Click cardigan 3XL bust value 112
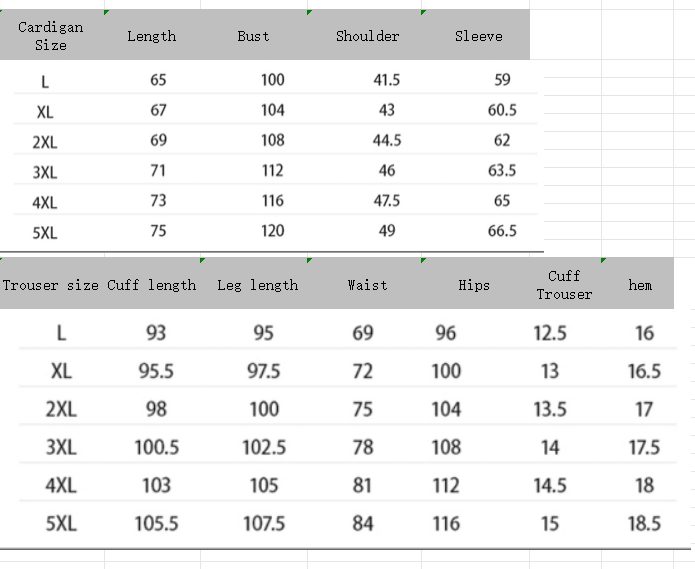The image size is (695, 569). [273, 171]
